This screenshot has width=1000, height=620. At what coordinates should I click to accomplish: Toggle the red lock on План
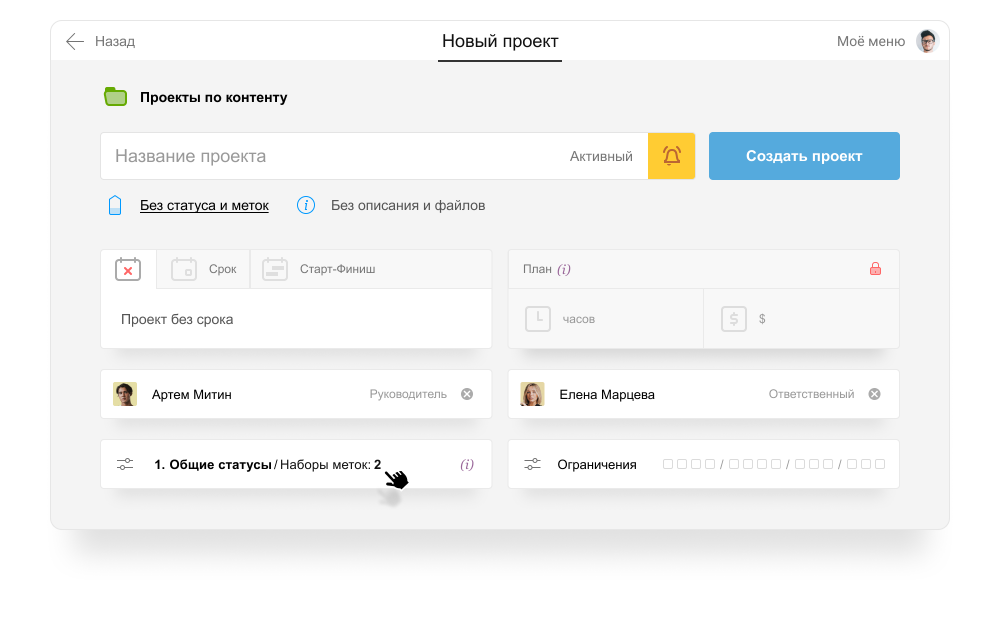876,269
